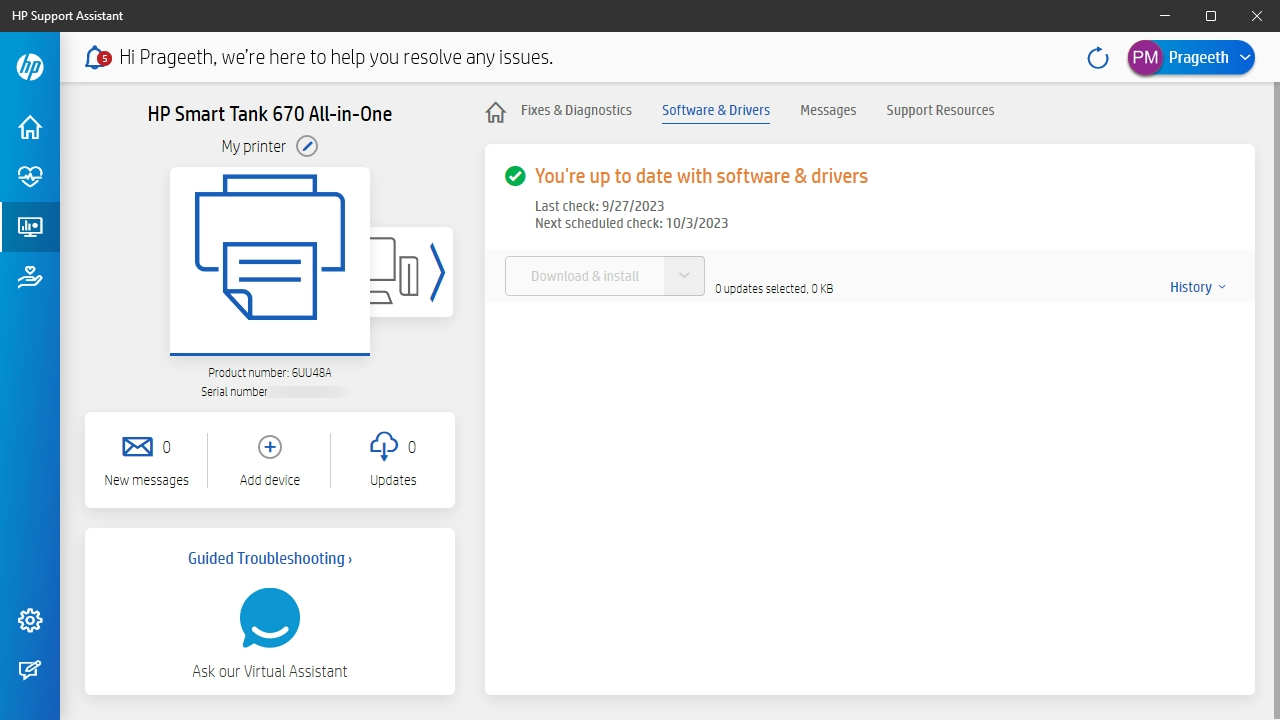Viewport: 1280px width, 720px height.
Task: Open the device health heart icon
Action: (x=30, y=177)
